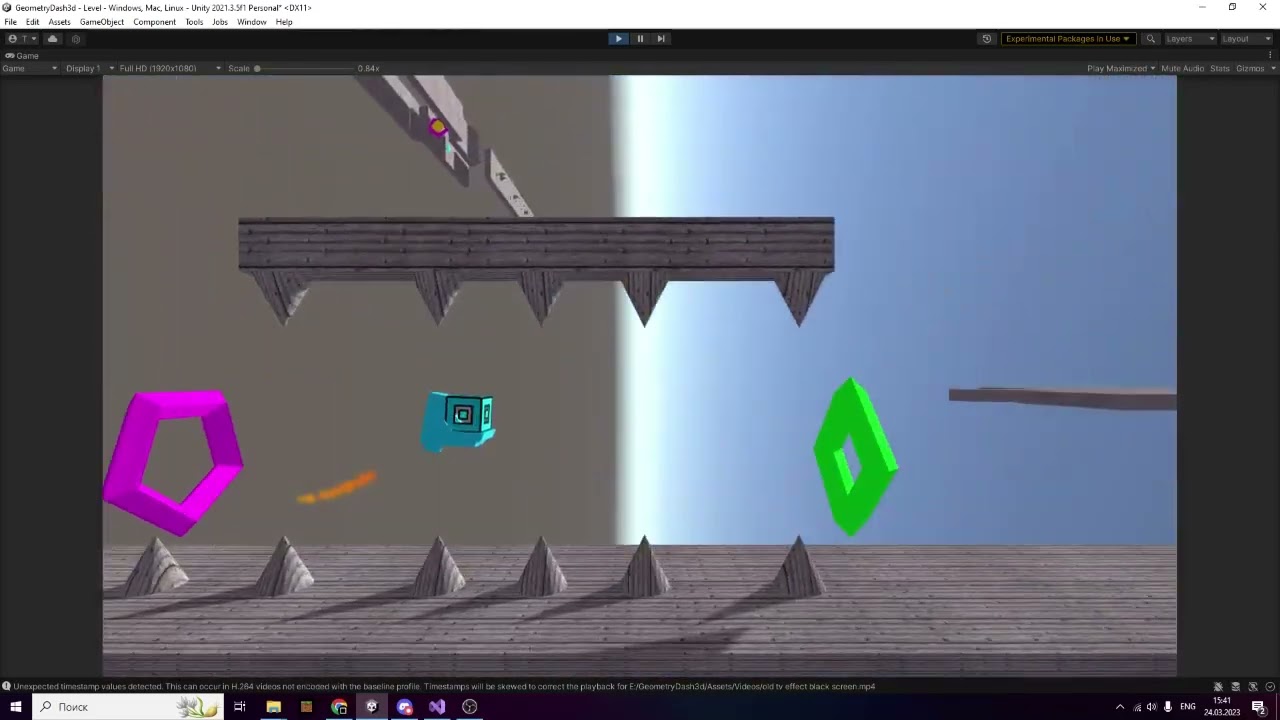Viewport: 1280px width, 720px height.
Task: Click the Windows search box Поиск
Action: coord(128,707)
